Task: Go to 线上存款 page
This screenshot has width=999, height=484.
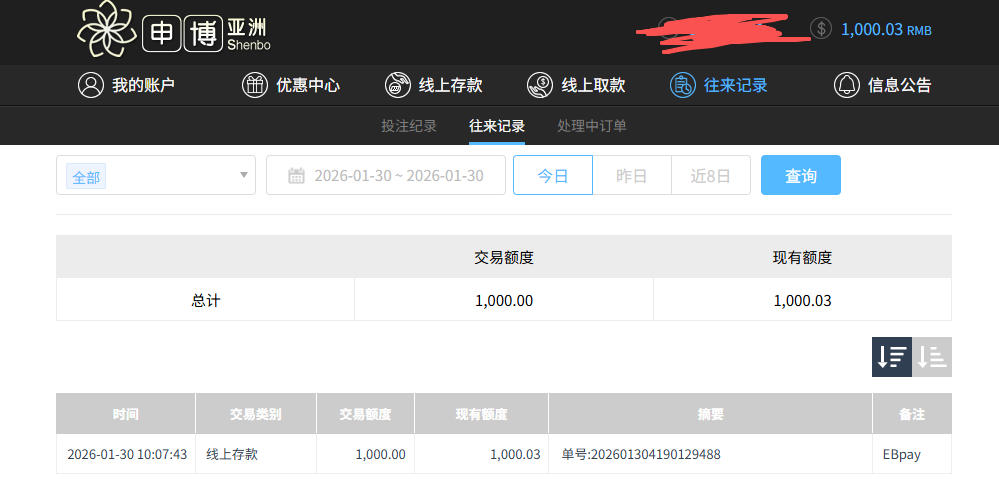Action: (x=450, y=85)
